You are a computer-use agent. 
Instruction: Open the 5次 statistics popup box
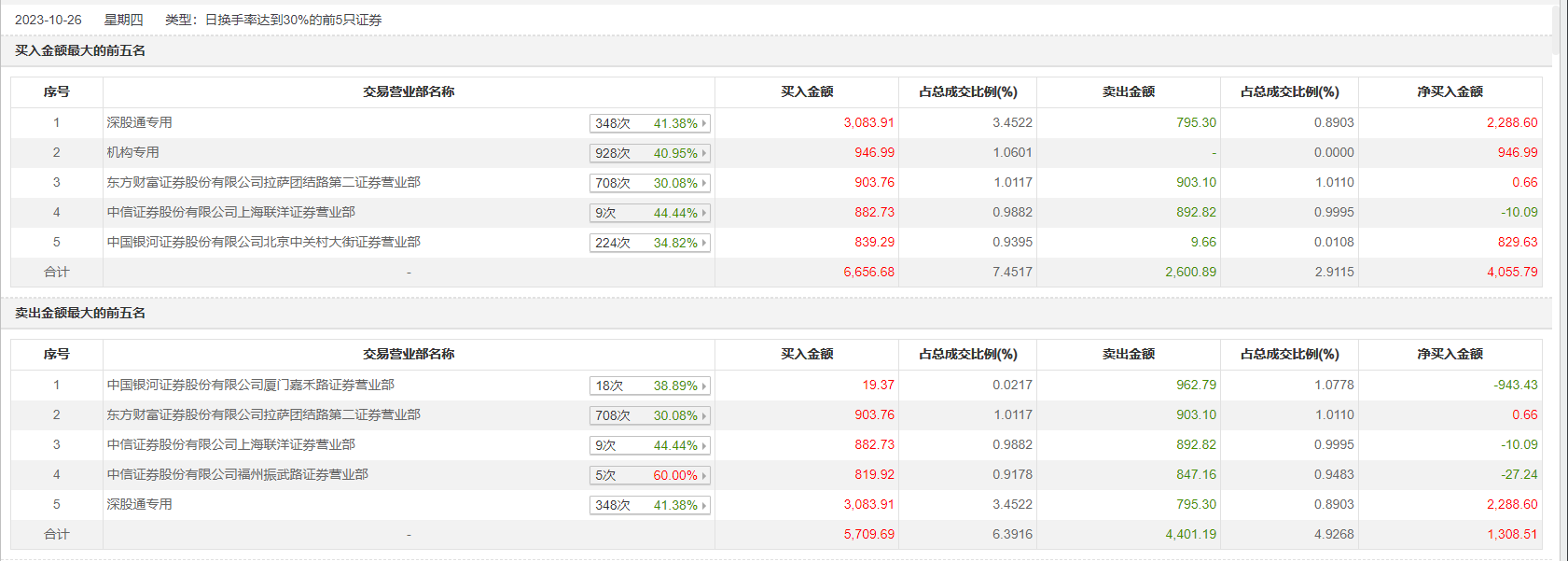(x=649, y=475)
